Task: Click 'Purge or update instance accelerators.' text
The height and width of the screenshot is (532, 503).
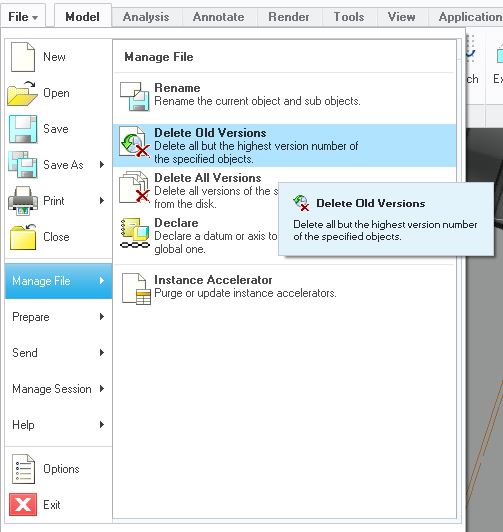Action: (x=246, y=293)
